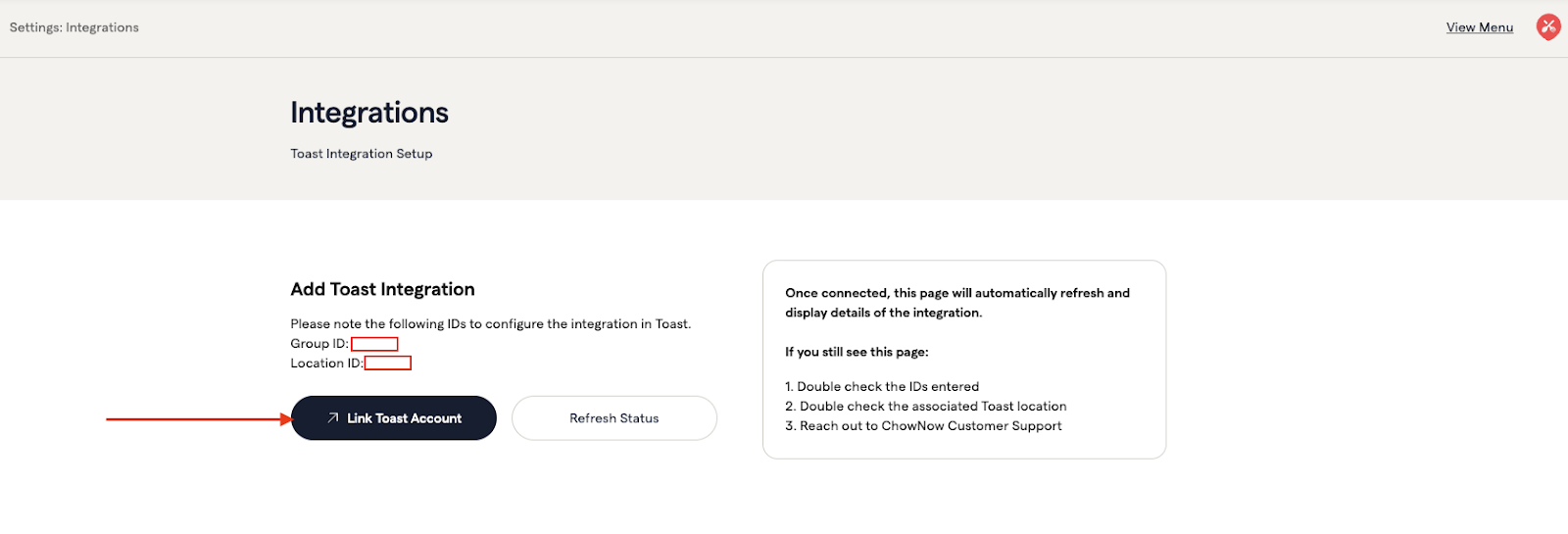
Task: Click the 'Please note the following IDs' text
Action: click(490, 324)
